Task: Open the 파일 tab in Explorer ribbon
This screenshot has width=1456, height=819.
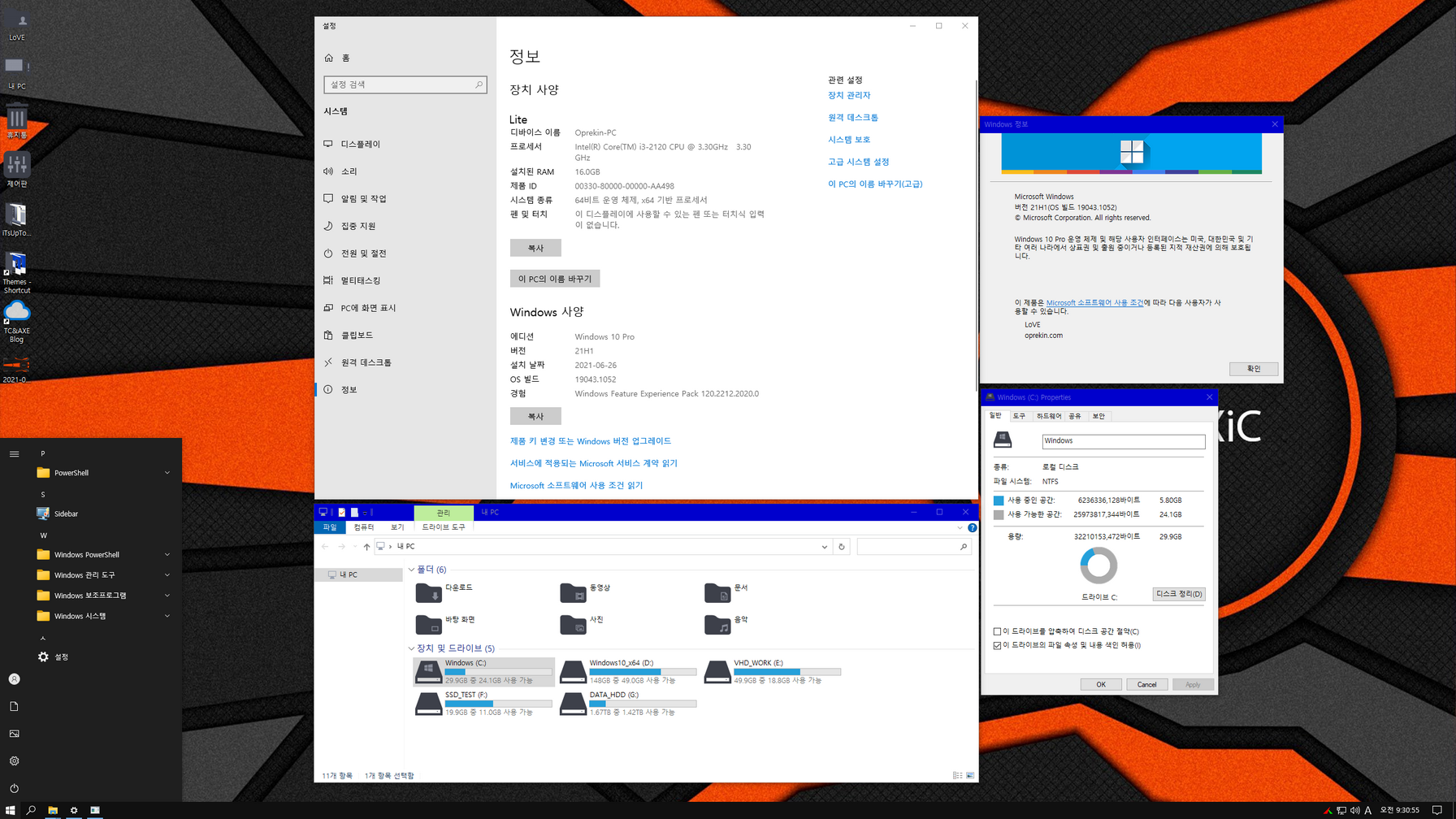Action: (329, 527)
